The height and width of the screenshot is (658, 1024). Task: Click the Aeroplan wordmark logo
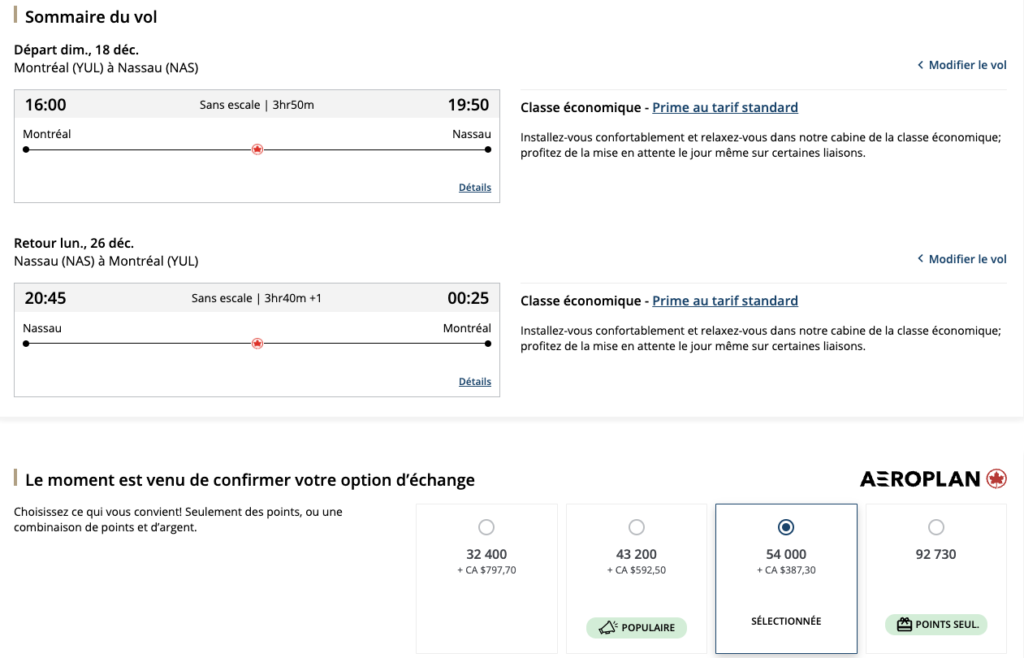[920, 479]
